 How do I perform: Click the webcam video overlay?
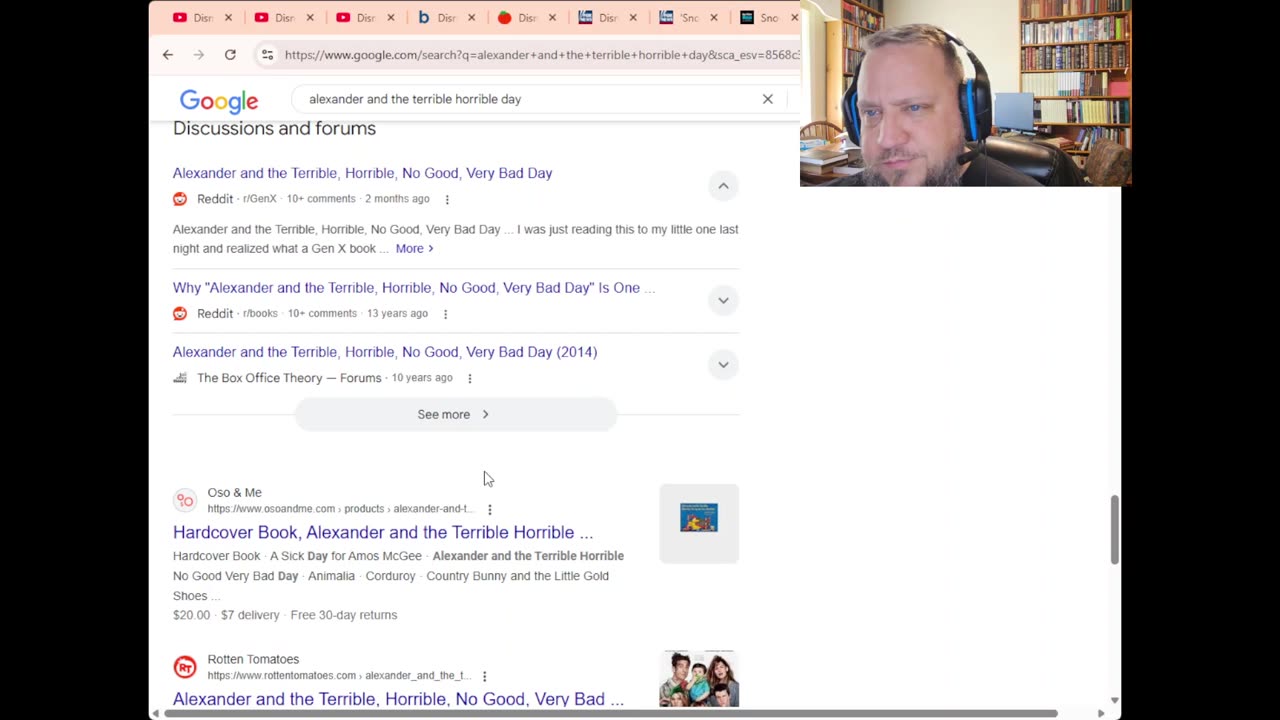click(965, 93)
